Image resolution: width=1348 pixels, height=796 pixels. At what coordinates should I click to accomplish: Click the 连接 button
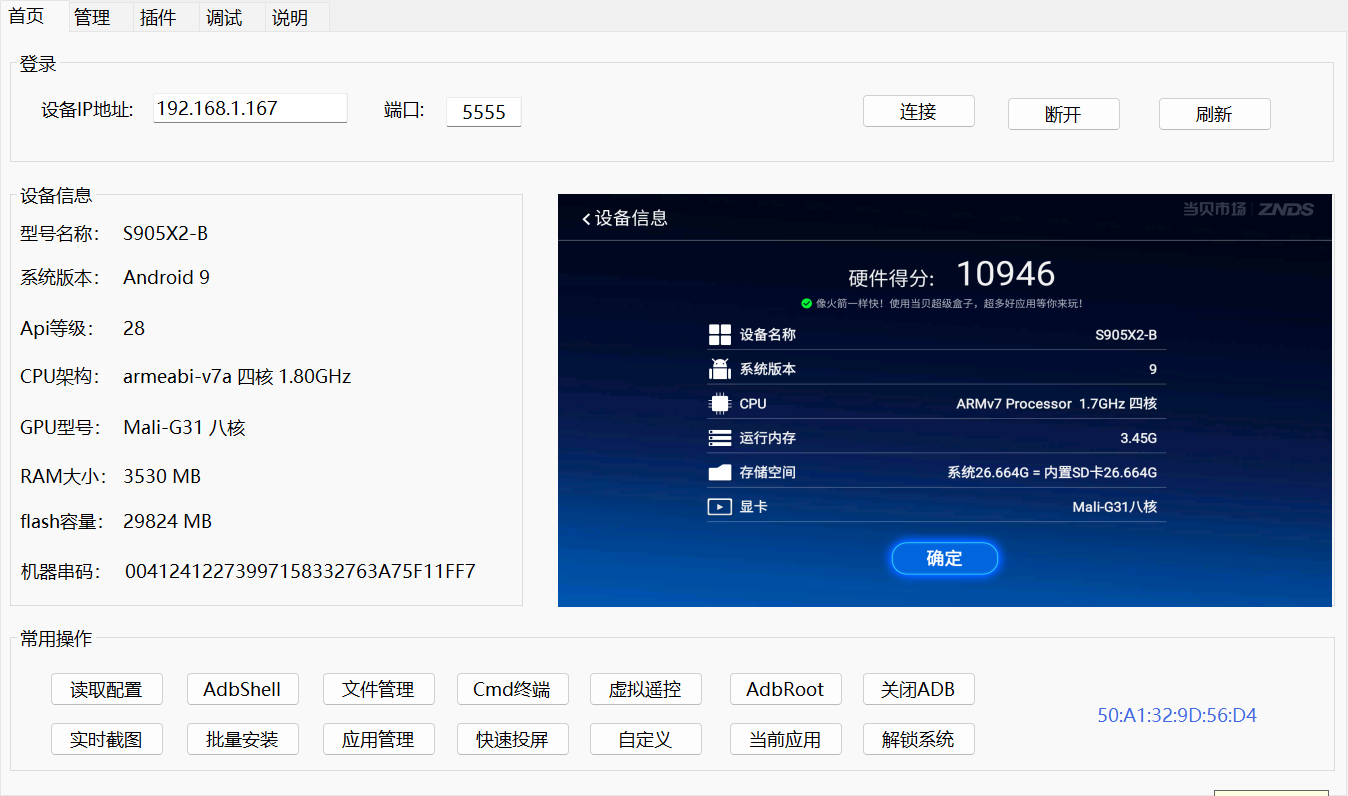pos(918,112)
